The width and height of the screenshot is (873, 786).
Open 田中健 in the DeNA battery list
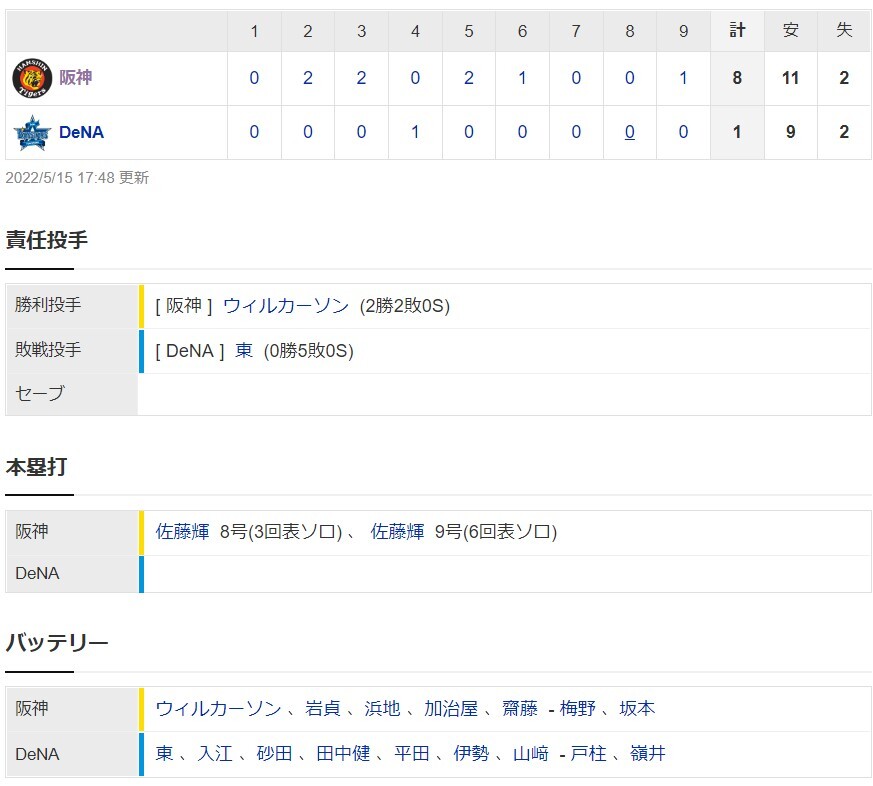tap(343, 754)
